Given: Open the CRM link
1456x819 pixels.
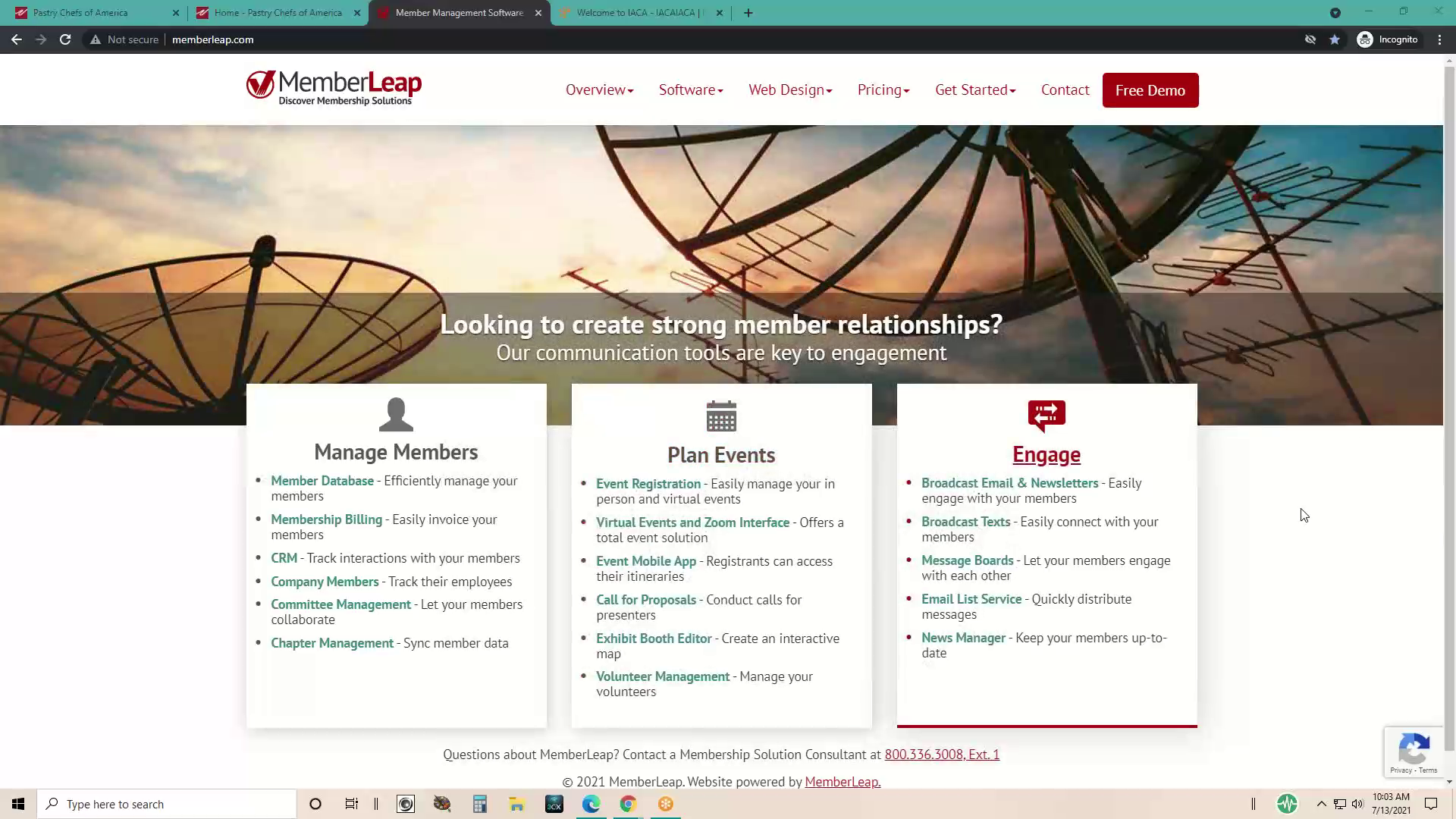Looking at the screenshot, I should 284,558.
